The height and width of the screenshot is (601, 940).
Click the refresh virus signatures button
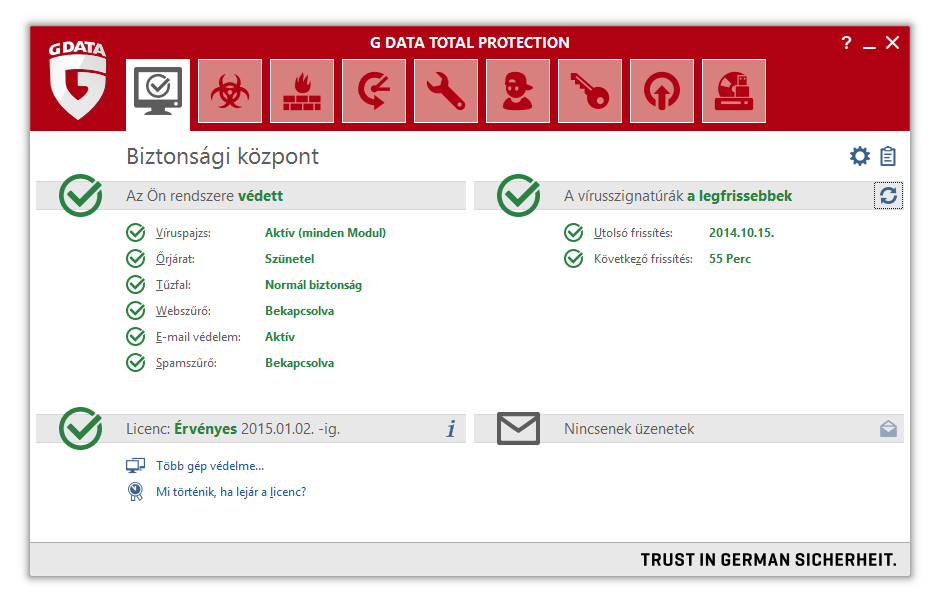click(888, 196)
